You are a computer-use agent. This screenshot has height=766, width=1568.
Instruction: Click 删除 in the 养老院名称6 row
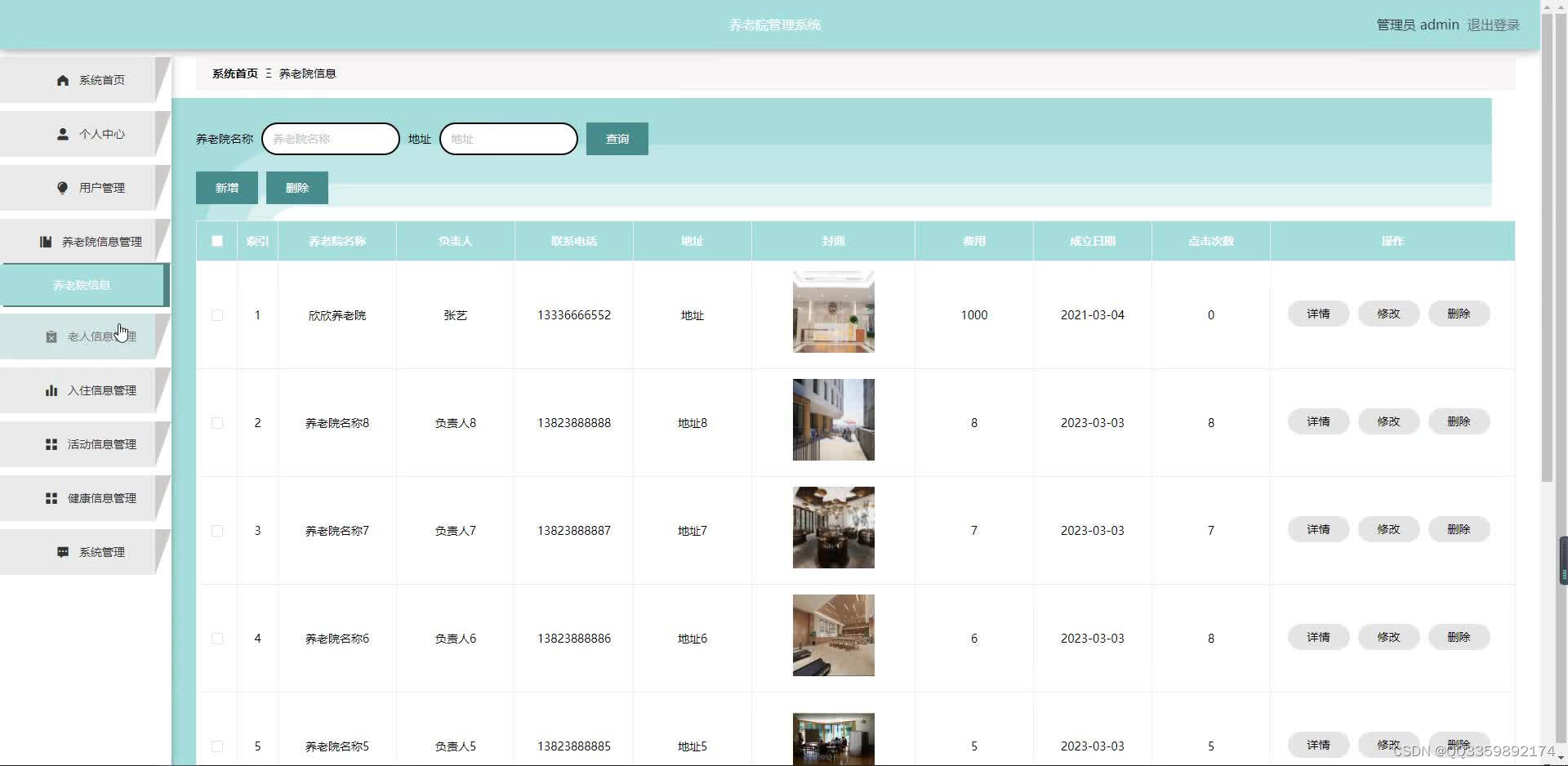coord(1459,637)
